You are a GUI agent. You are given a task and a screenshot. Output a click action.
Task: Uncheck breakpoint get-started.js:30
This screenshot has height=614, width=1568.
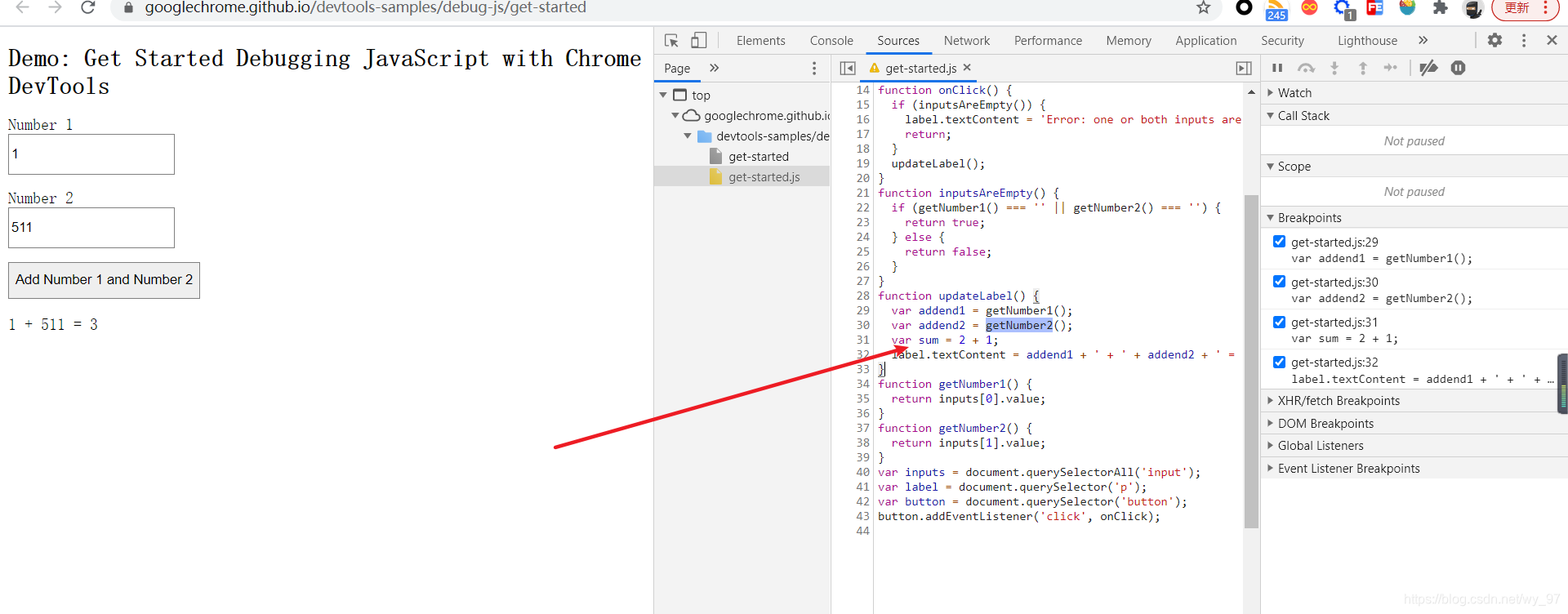pyautogui.click(x=1279, y=282)
